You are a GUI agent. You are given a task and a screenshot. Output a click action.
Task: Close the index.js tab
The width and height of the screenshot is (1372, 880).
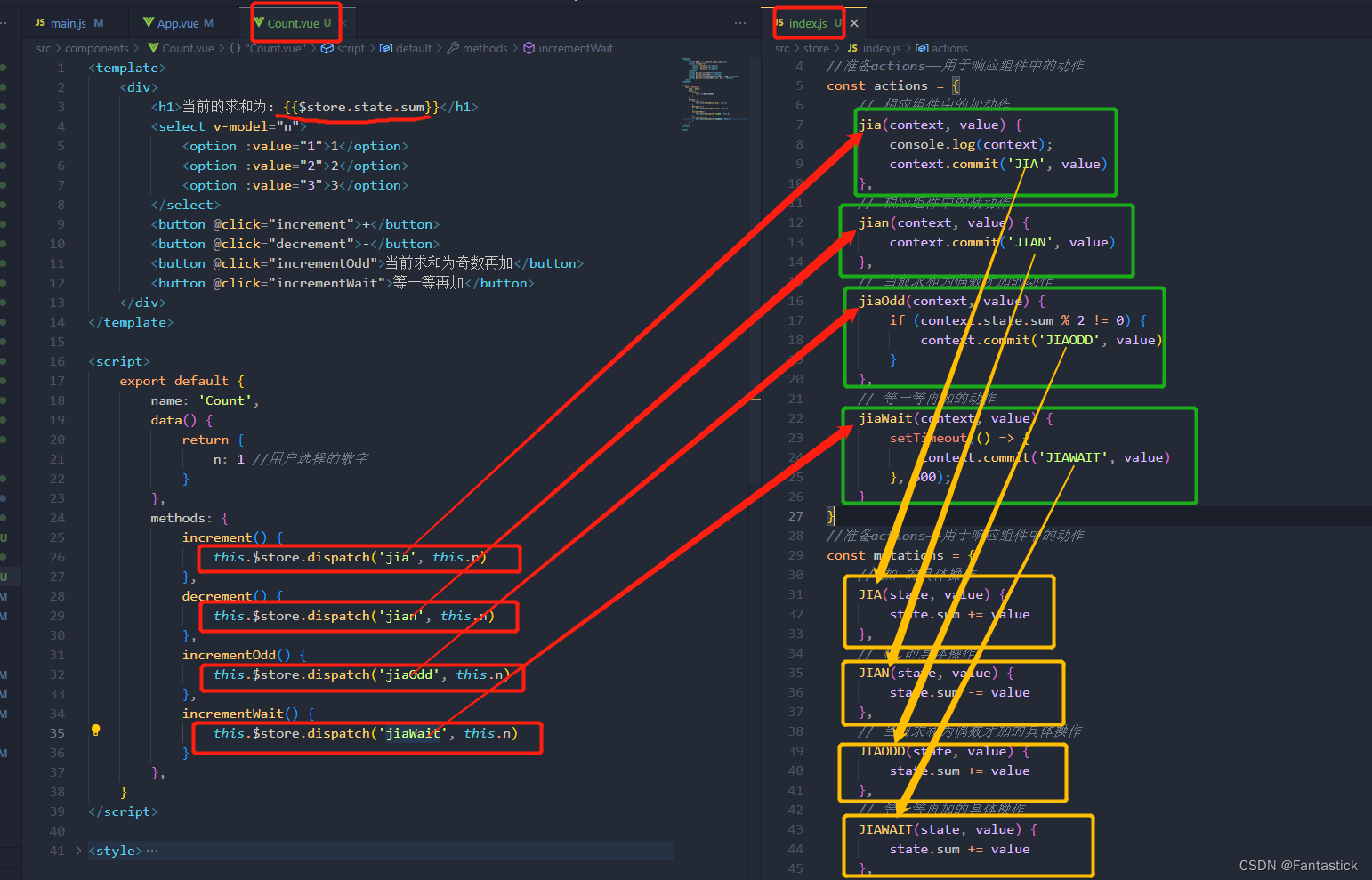point(854,23)
